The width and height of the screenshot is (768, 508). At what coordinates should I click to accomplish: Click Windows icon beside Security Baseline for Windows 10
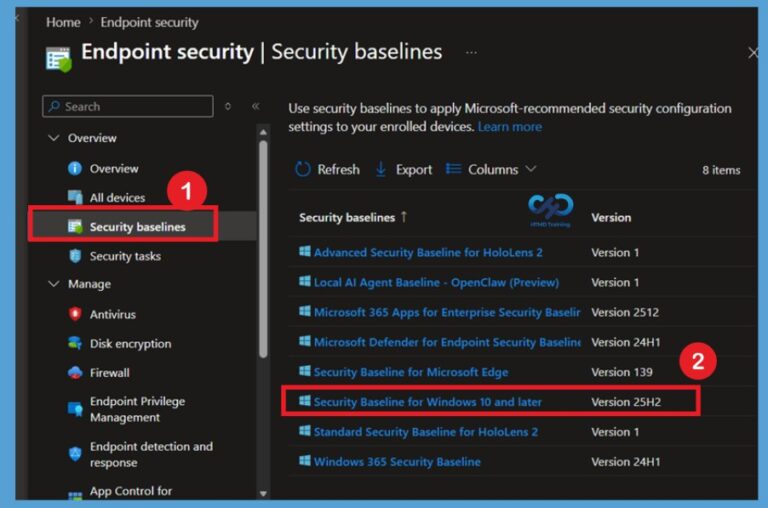tap(305, 401)
